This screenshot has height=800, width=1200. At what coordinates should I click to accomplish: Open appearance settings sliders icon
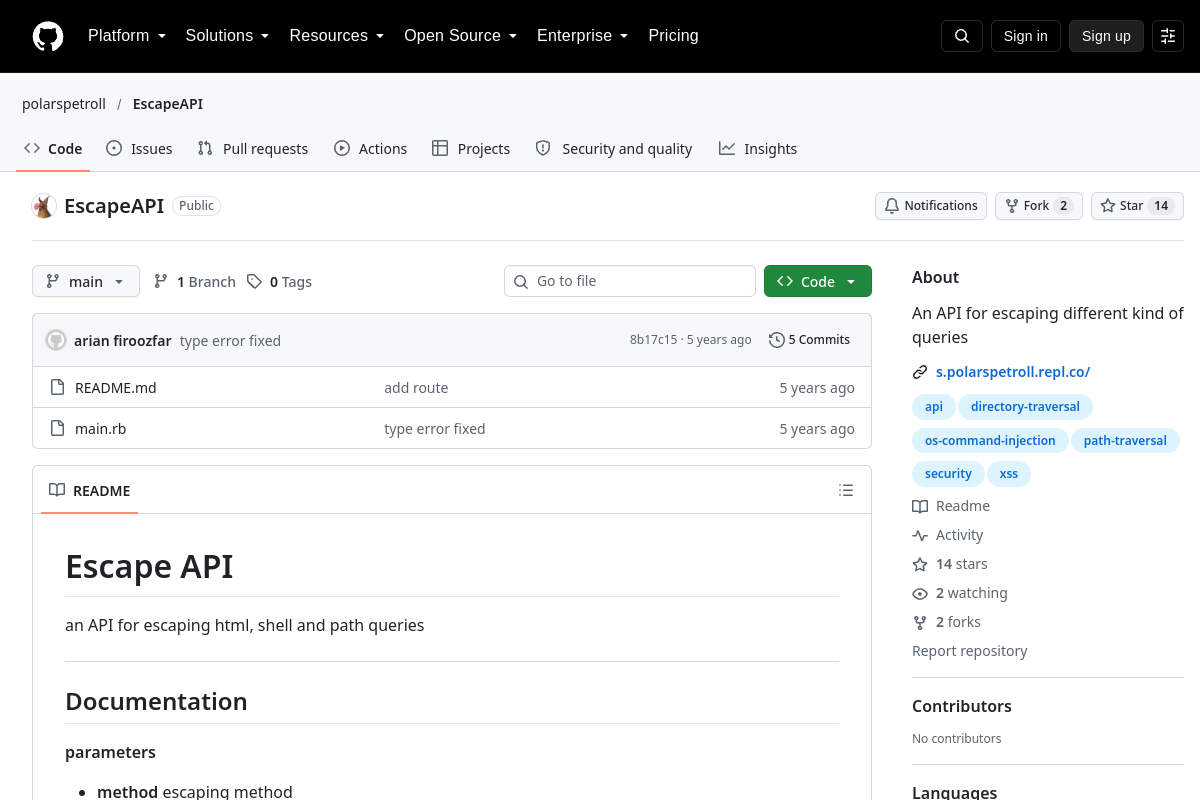click(1168, 36)
